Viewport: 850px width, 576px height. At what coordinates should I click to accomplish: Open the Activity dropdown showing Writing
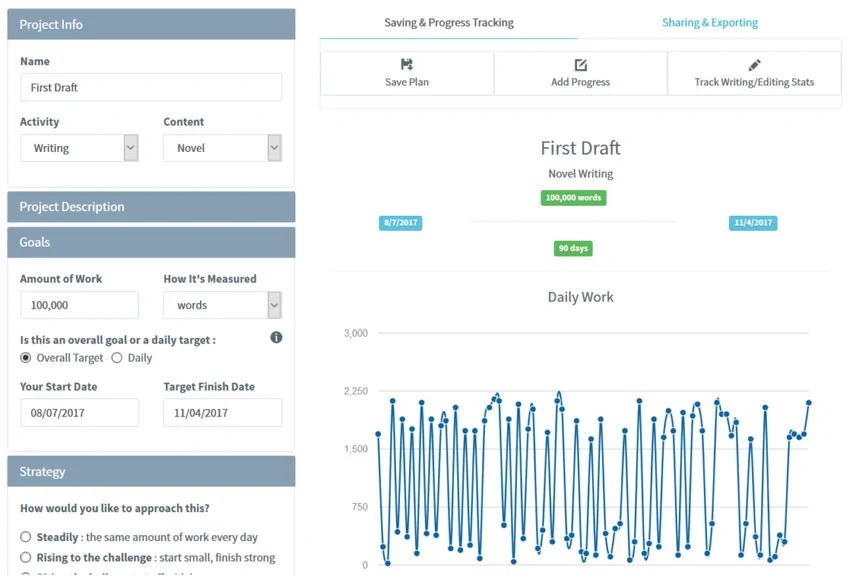[79, 148]
